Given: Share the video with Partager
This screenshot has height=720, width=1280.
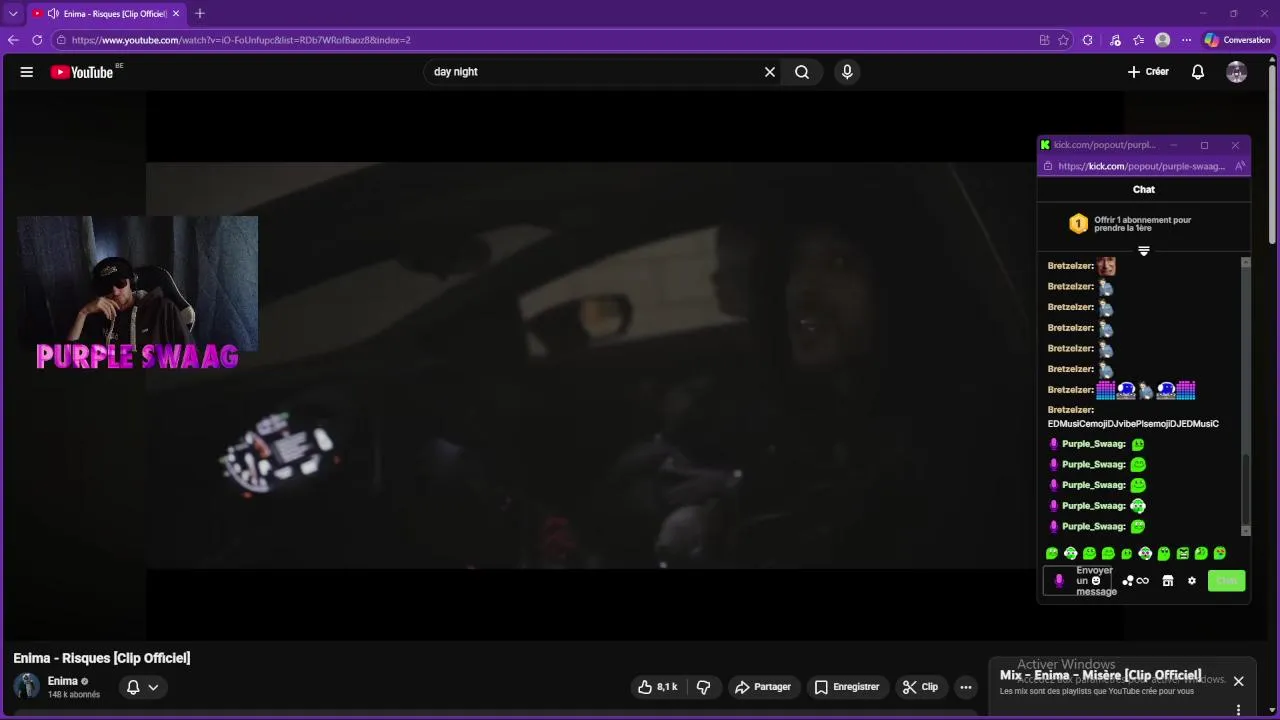Looking at the screenshot, I should [763, 687].
